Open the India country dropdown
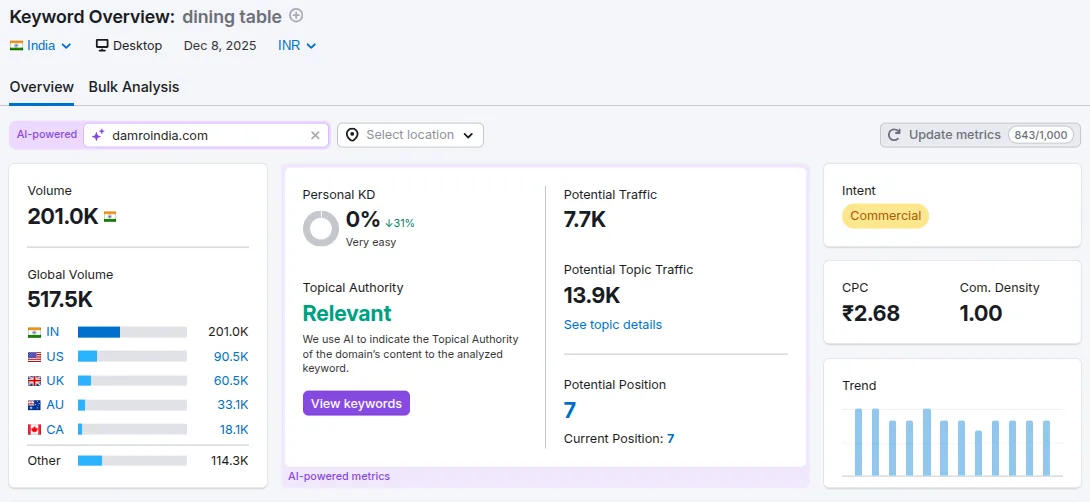Screen dimensions: 1090x502 tap(41, 46)
